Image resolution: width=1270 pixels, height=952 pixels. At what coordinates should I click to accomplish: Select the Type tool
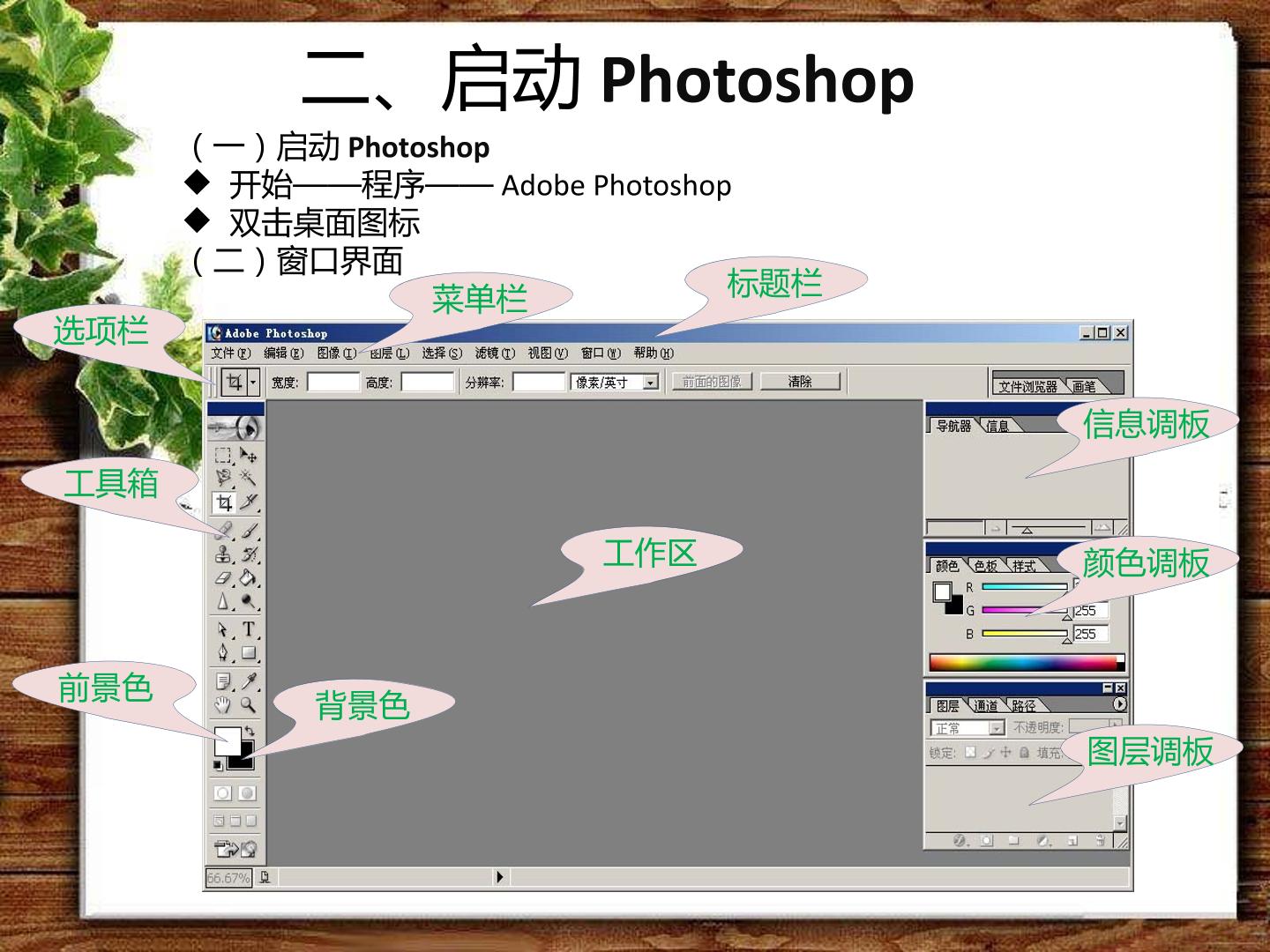pos(249,629)
